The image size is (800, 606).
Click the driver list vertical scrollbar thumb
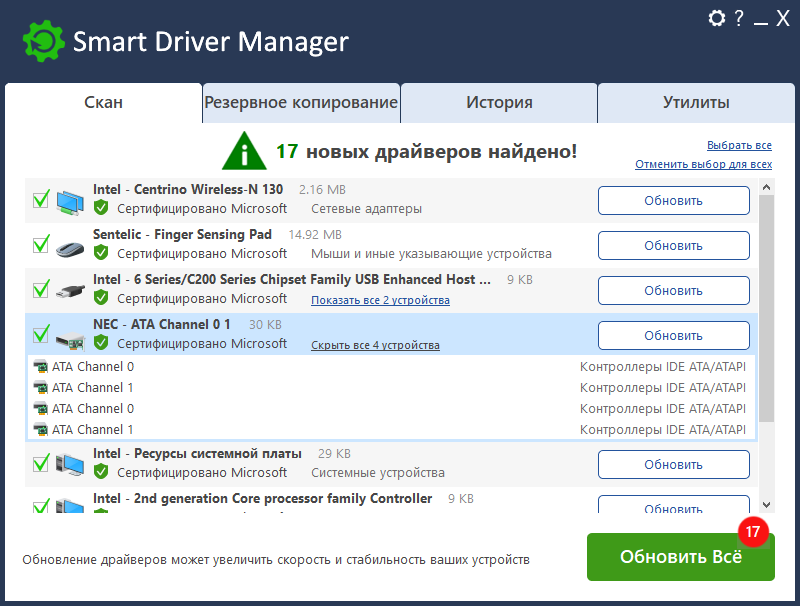click(766, 309)
